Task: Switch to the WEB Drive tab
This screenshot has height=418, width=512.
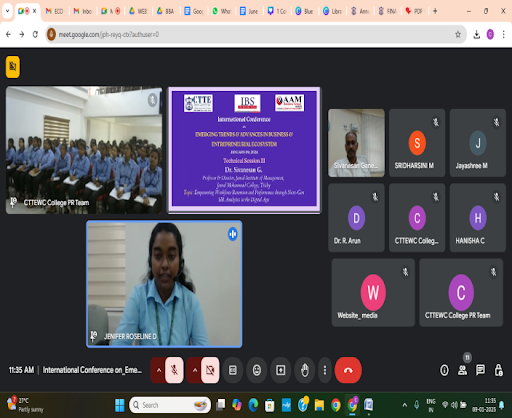Action: click(138, 11)
